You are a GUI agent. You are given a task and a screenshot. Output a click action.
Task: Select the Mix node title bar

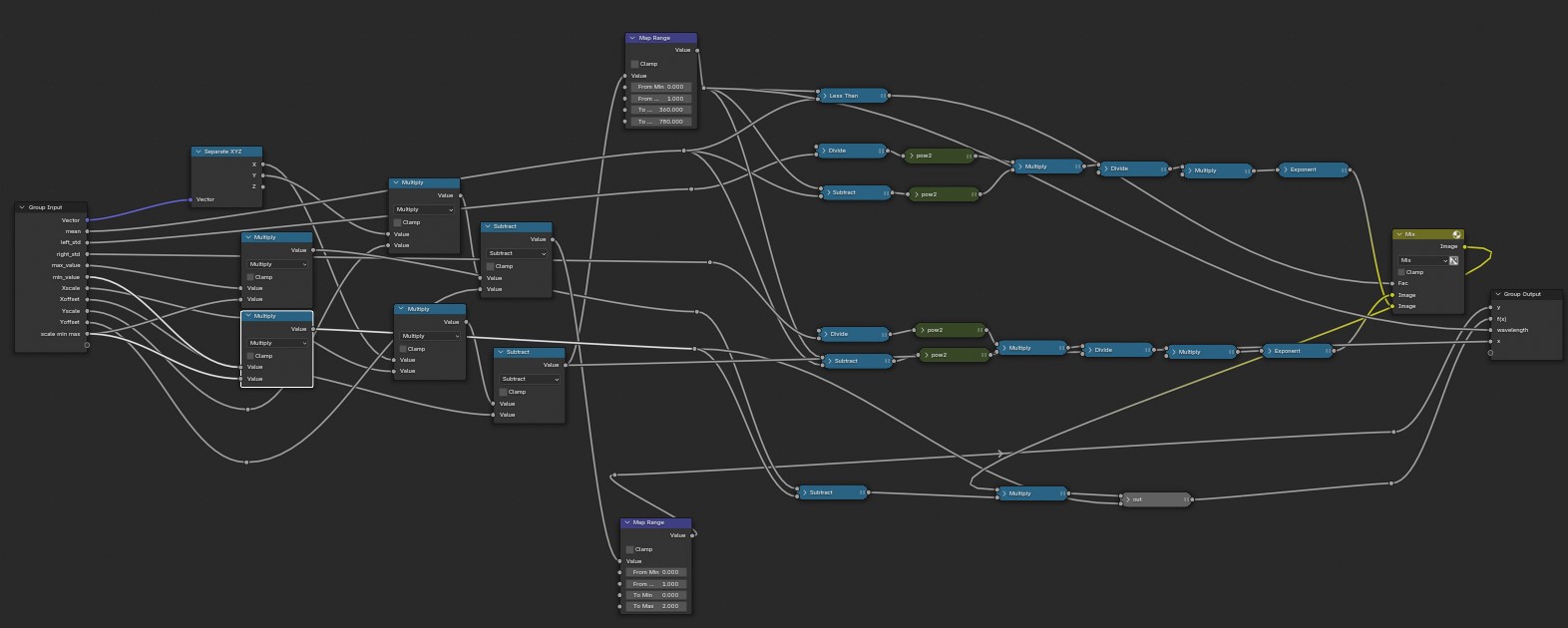point(1428,234)
